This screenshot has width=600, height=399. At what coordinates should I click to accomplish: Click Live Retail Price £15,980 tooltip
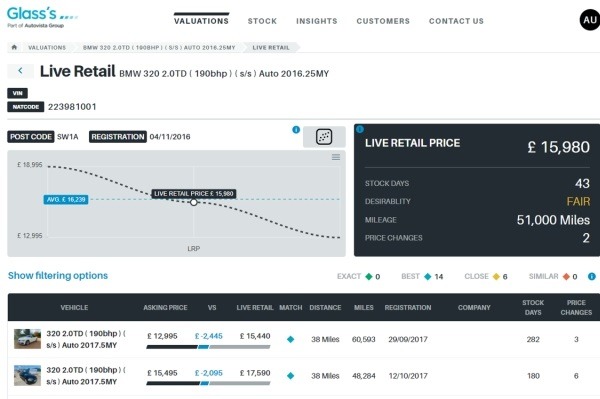pyautogui.click(x=194, y=194)
